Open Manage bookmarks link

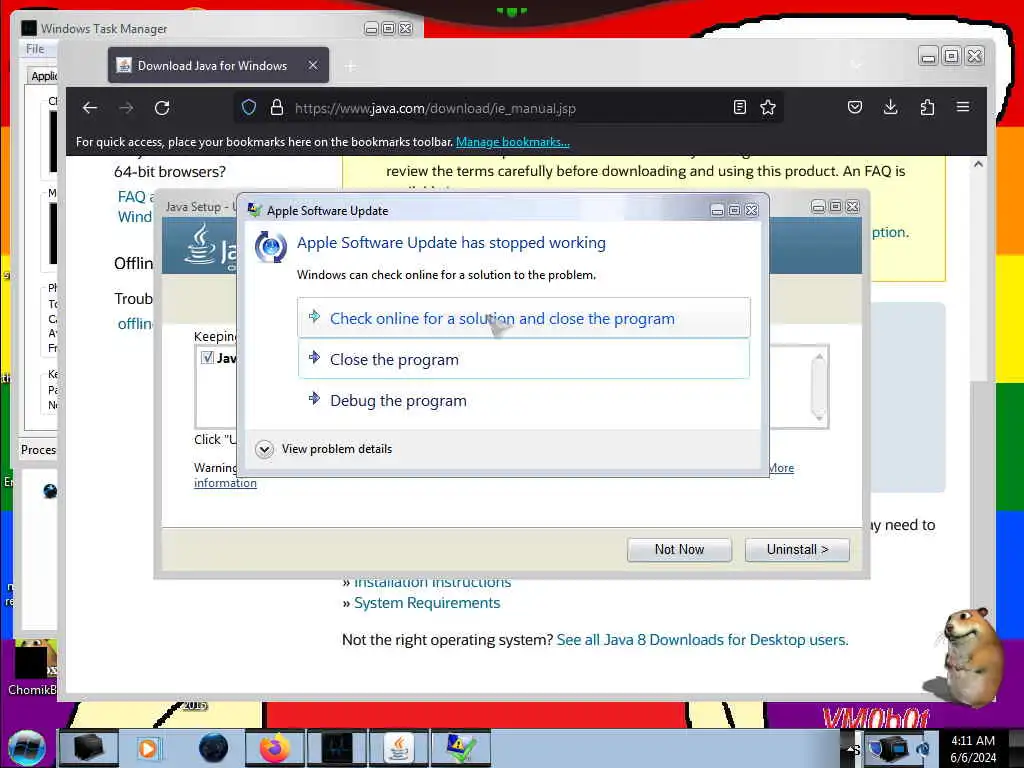pos(513,142)
